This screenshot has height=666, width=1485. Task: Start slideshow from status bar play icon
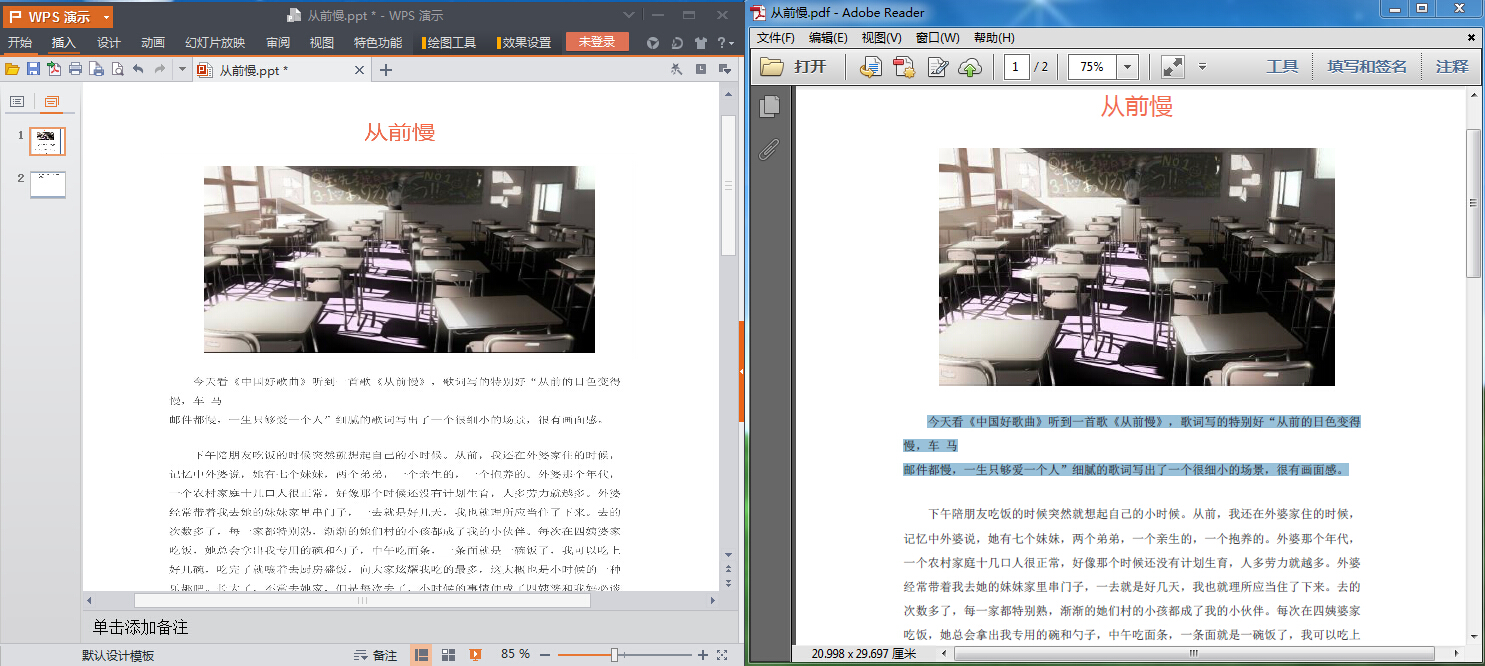[476, 655]
